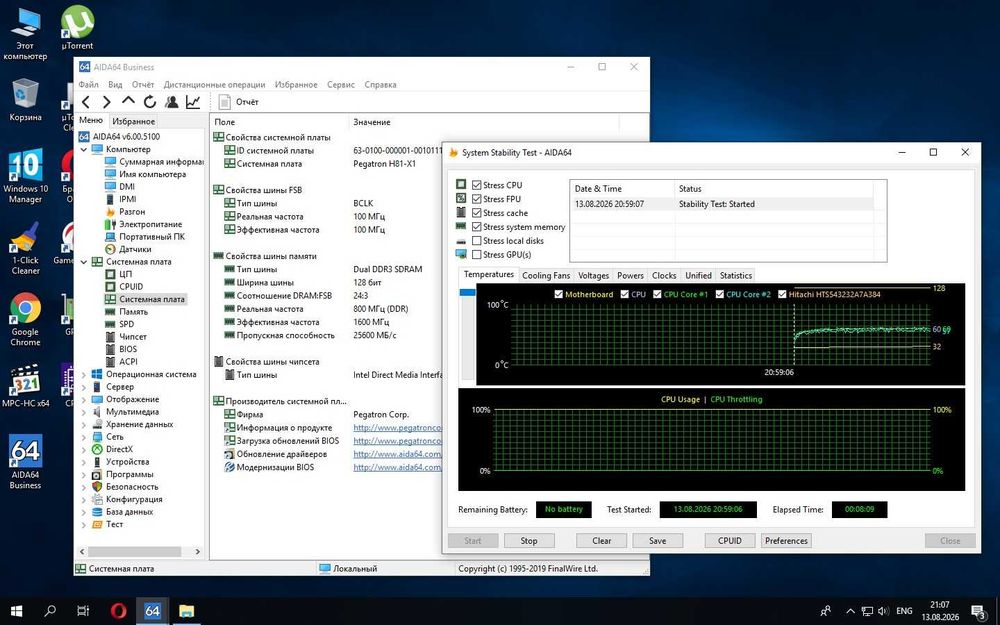Switch to the Cooling Fans tab
The width and height of the screenshot is (1000, 625).
tap(546, 276)
